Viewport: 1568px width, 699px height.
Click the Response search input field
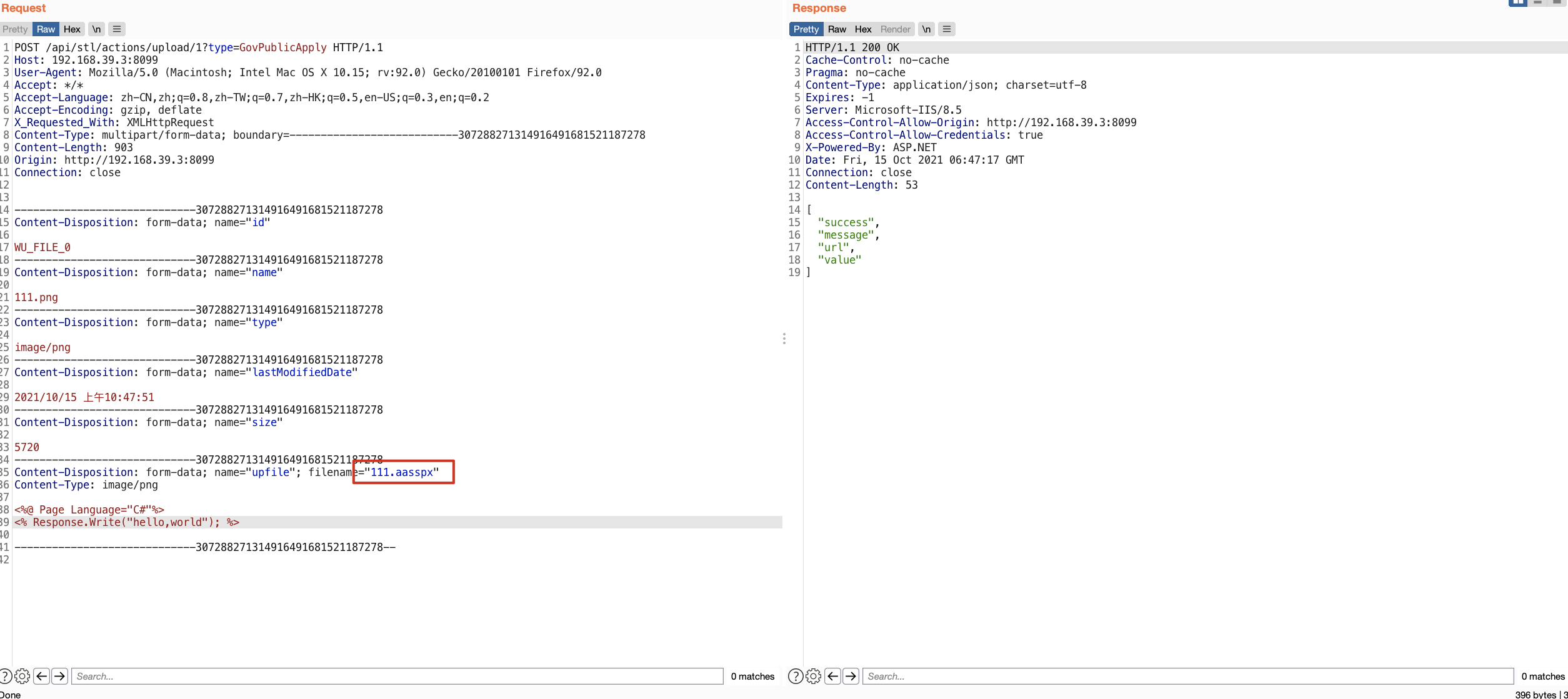(1187, 676)
